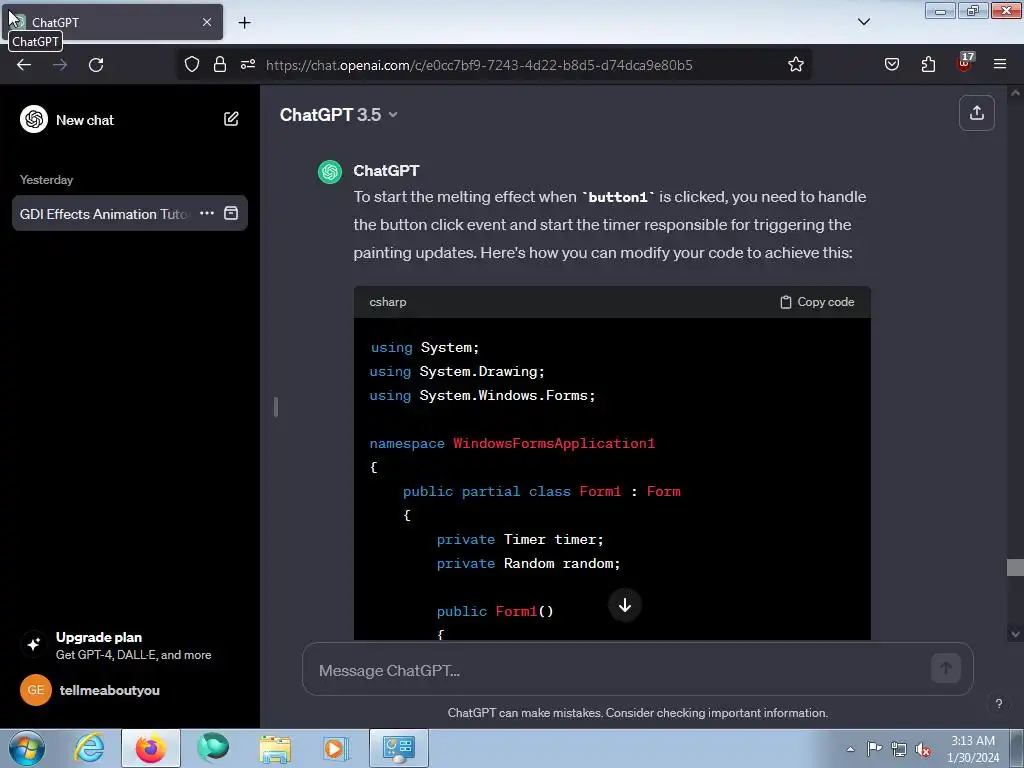This screenshot has height=768, width=1024.
Task: Reload the page
Action: [96, 65]
